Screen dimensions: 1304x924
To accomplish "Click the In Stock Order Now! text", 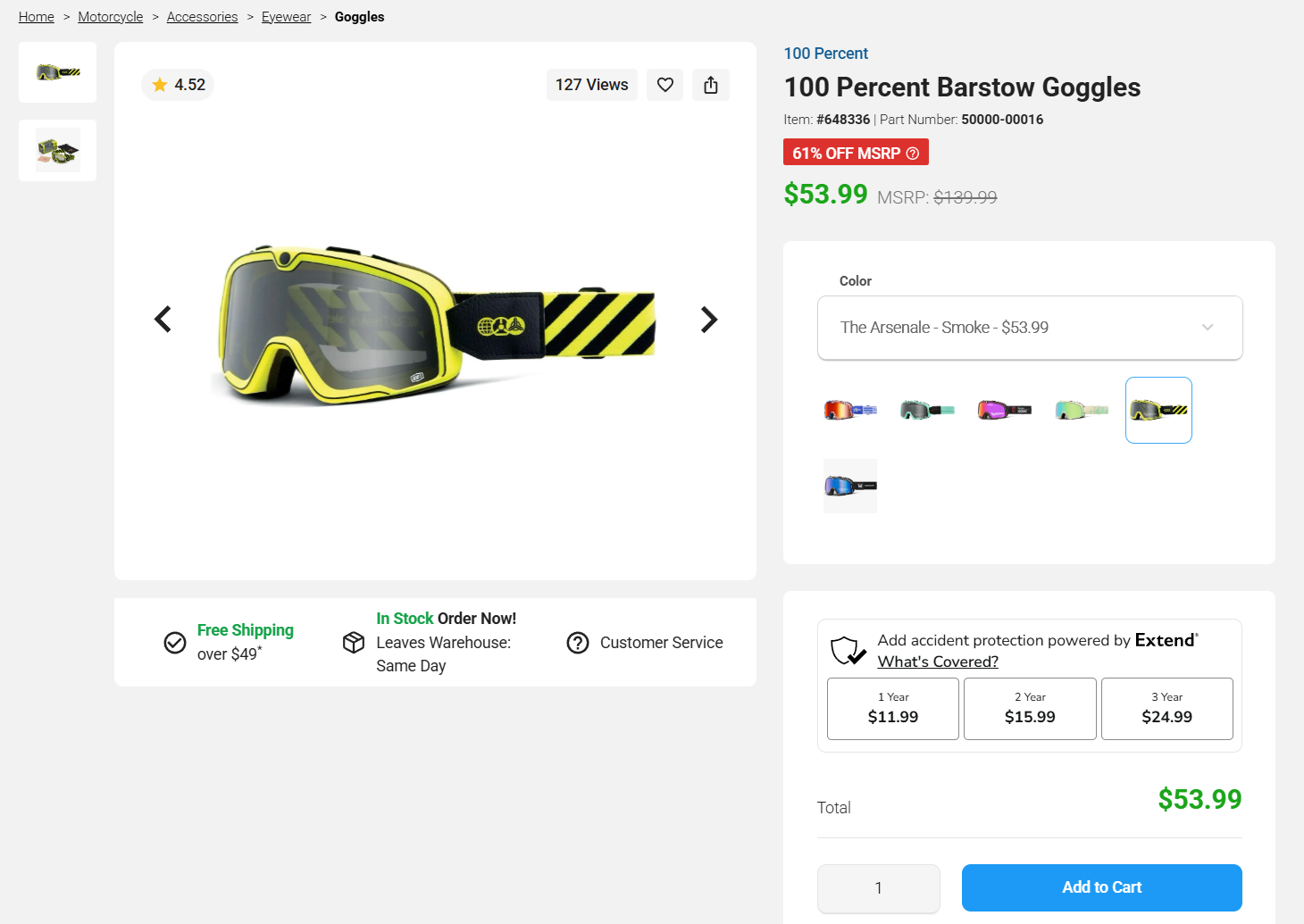I will tap(447, 619).
